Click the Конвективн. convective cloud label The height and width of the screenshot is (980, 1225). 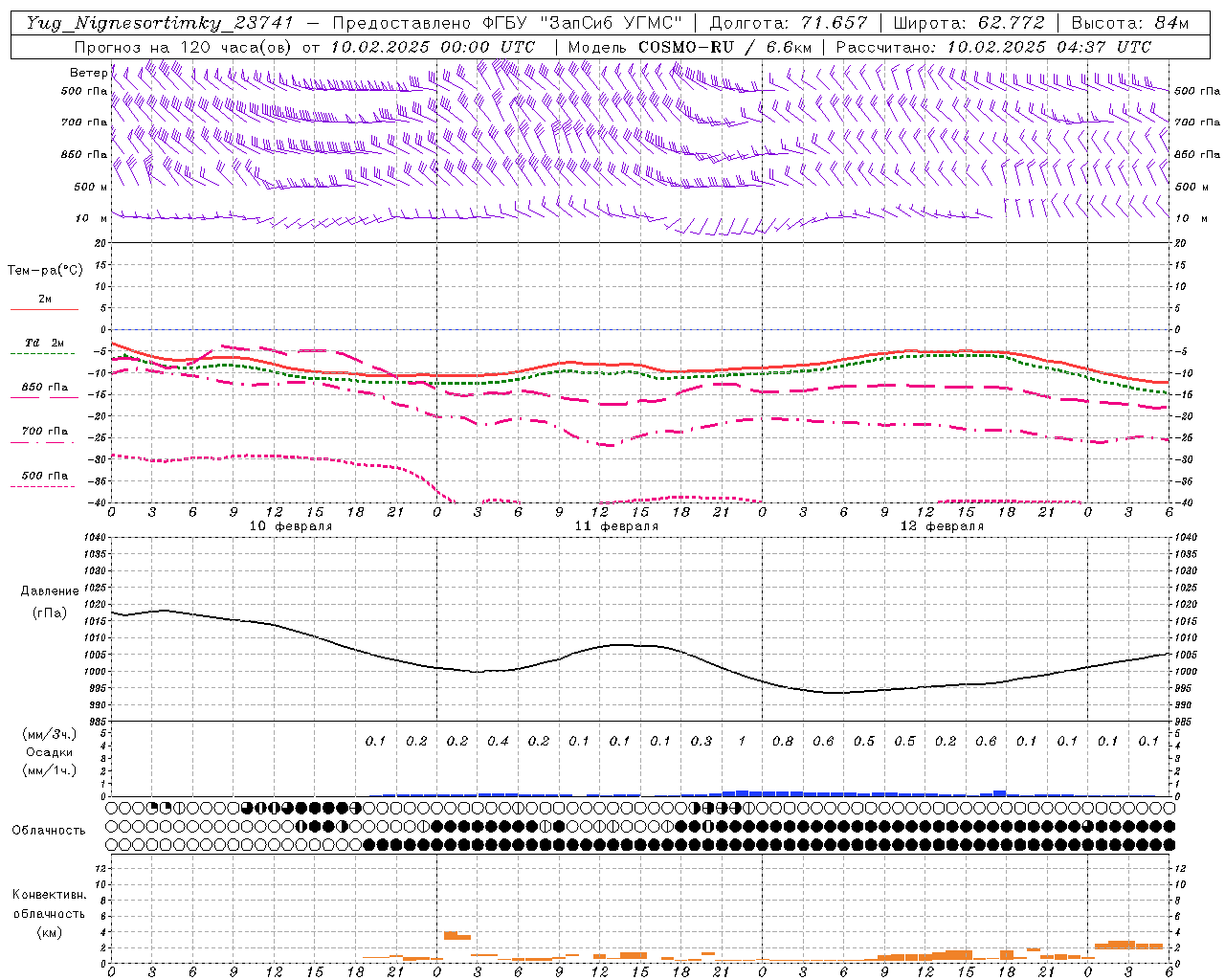49,895
